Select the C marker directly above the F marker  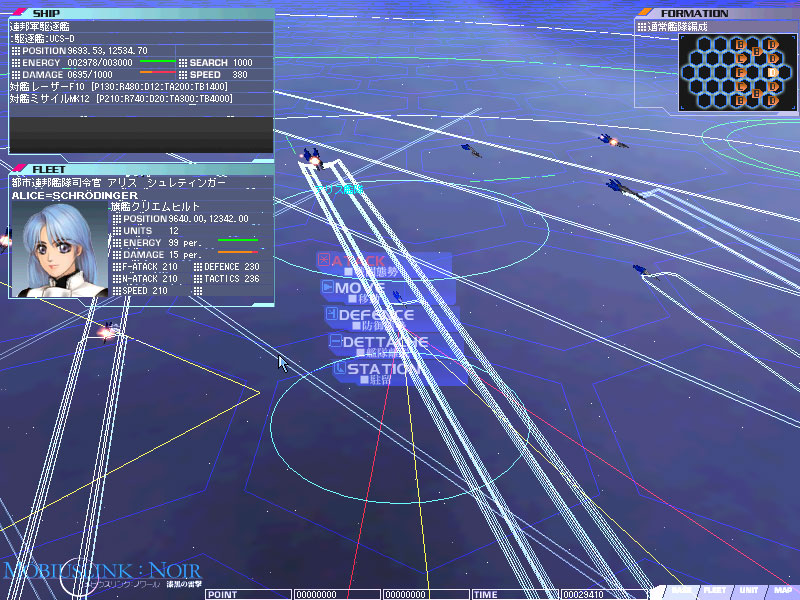pos(741,59)
